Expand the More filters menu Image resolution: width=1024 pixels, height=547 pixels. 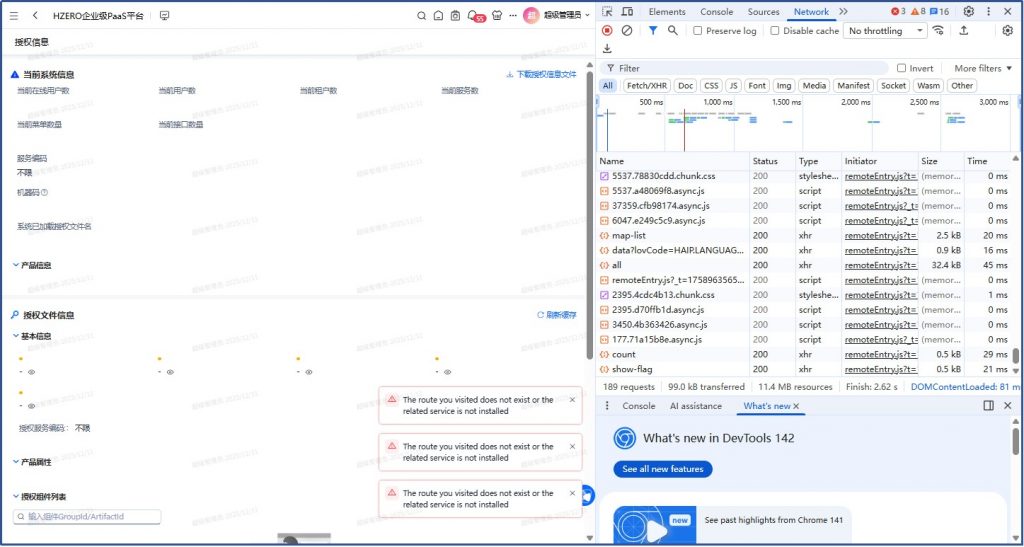click(983, 68)
